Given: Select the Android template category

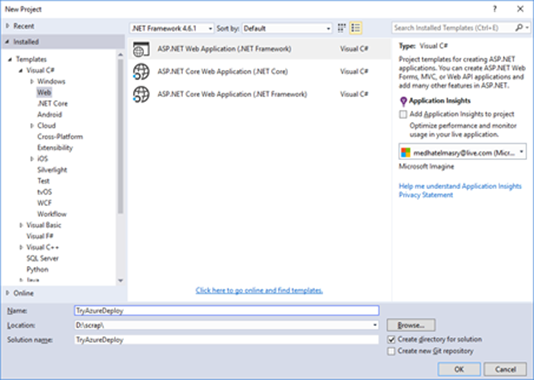Looking at the screenshot, I should (50, 114).
